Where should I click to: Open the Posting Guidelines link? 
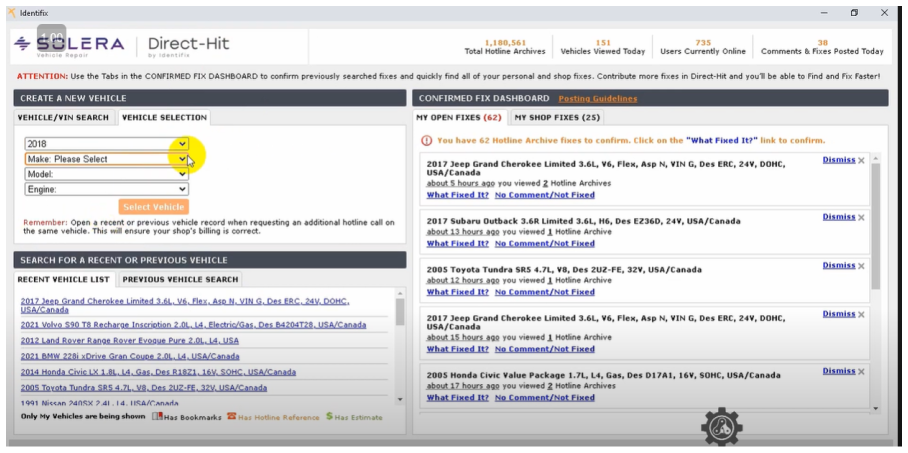[598, 98]
